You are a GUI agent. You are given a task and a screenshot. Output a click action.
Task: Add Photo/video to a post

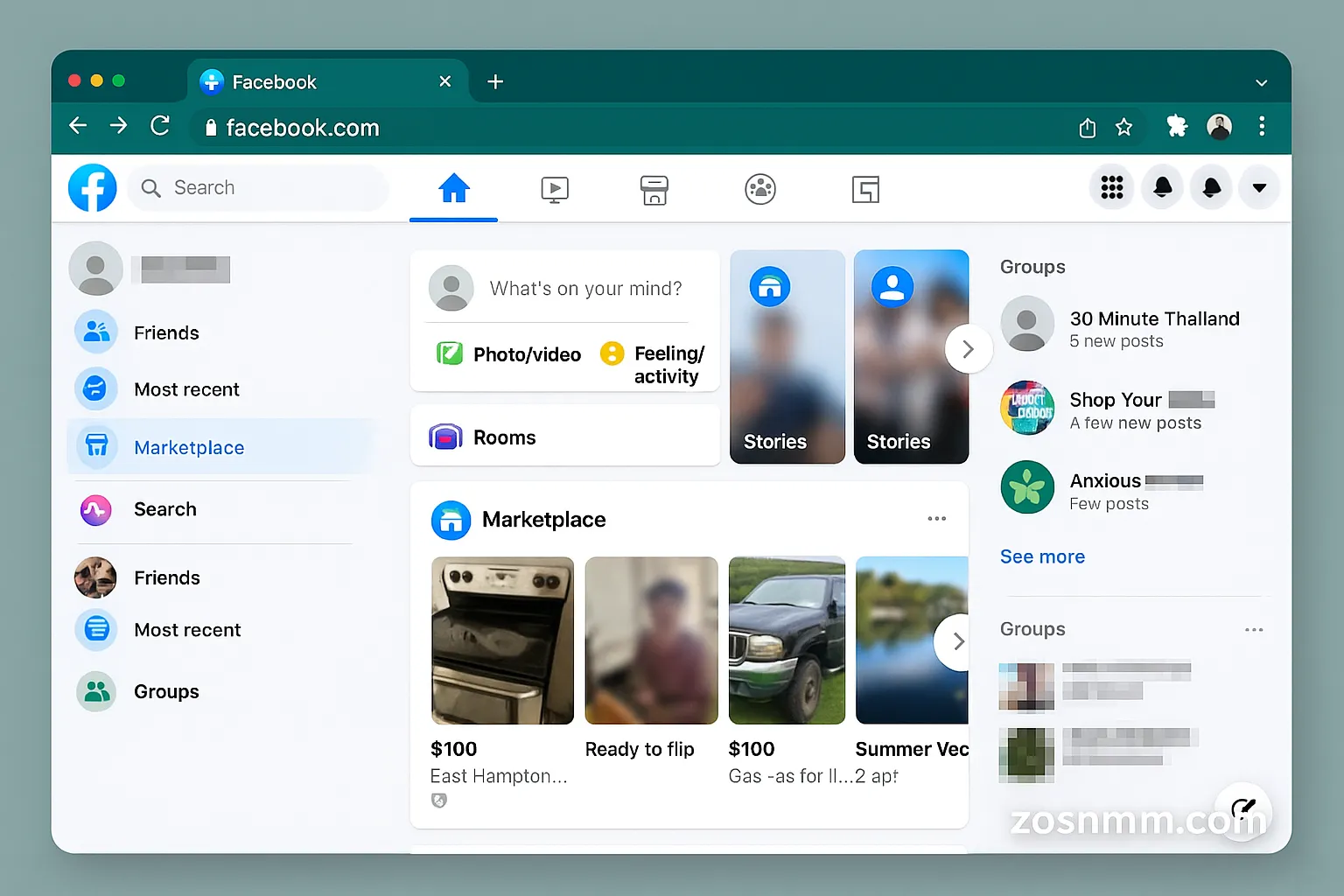tap(508, 354)
